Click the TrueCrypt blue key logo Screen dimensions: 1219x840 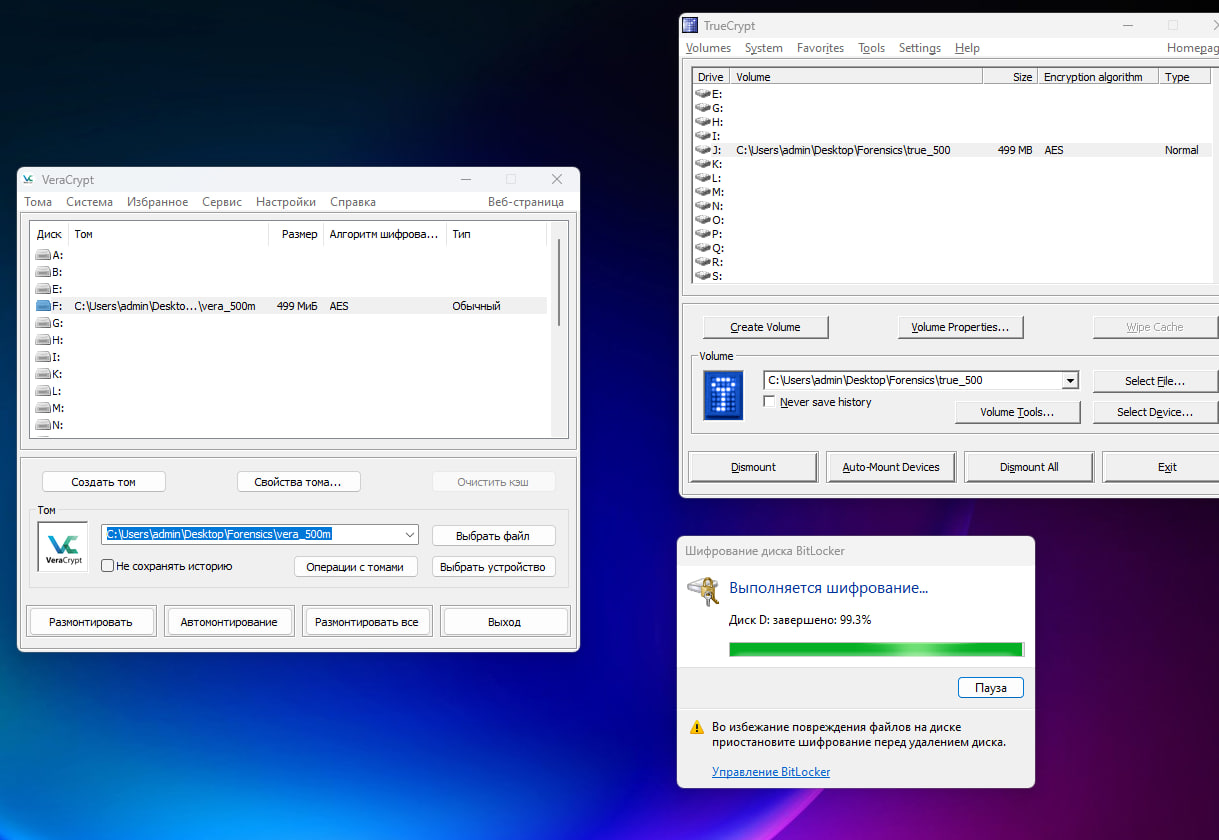[x=723, y=395]
